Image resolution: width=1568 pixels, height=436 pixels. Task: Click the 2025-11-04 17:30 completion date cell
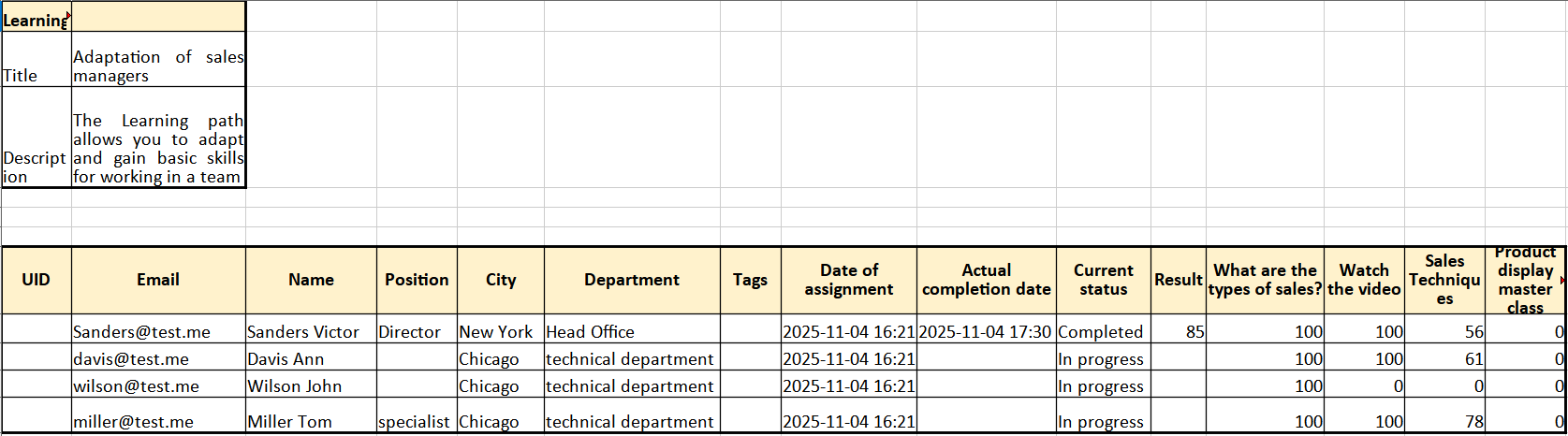pyautogui.click(x=985, y=332)
